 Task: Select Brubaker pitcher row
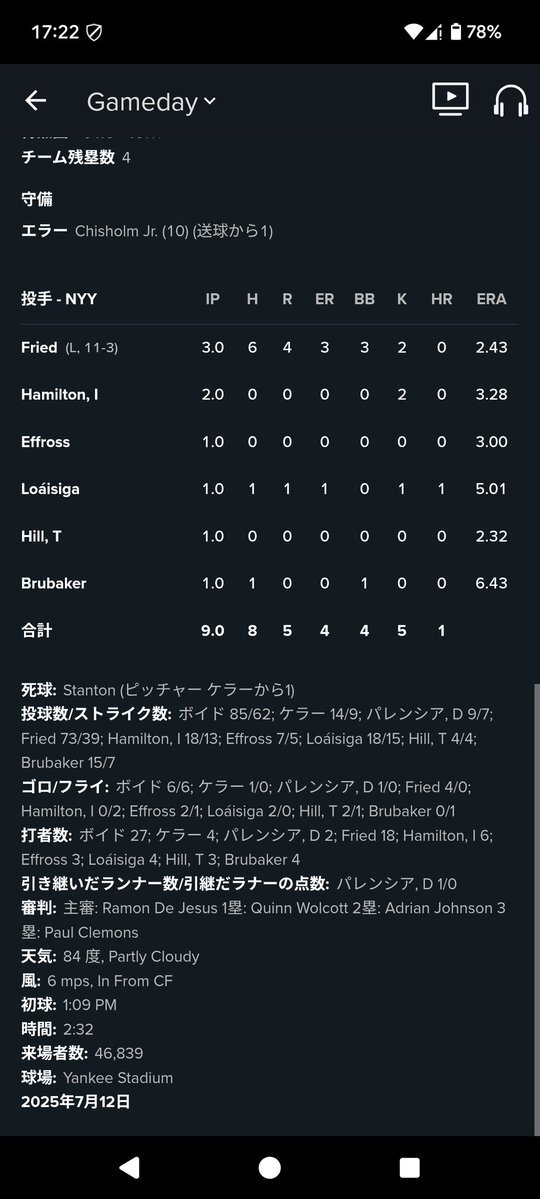tap(269, 583)
